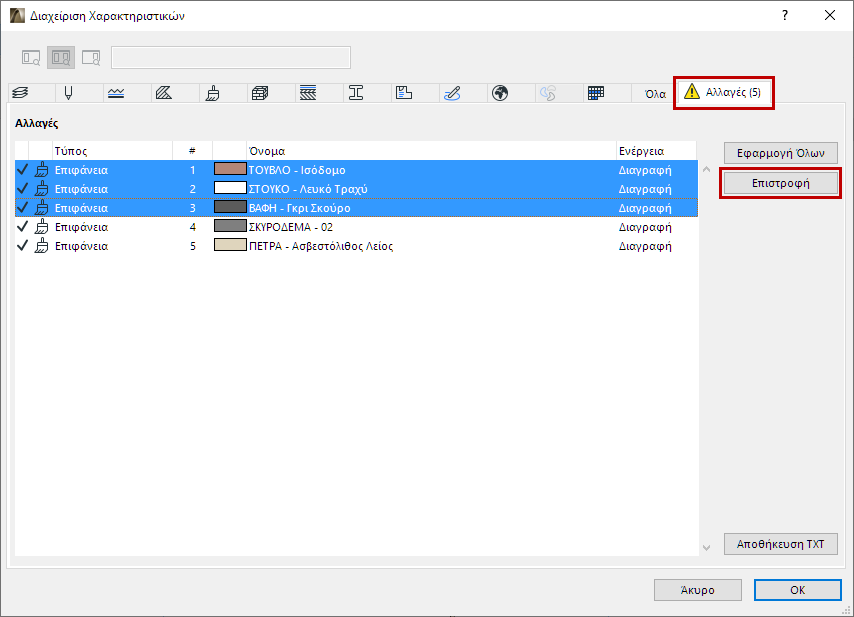Select the globe Cities tab icon
This screenshot has height=617, width=854.
coord(499,93)
